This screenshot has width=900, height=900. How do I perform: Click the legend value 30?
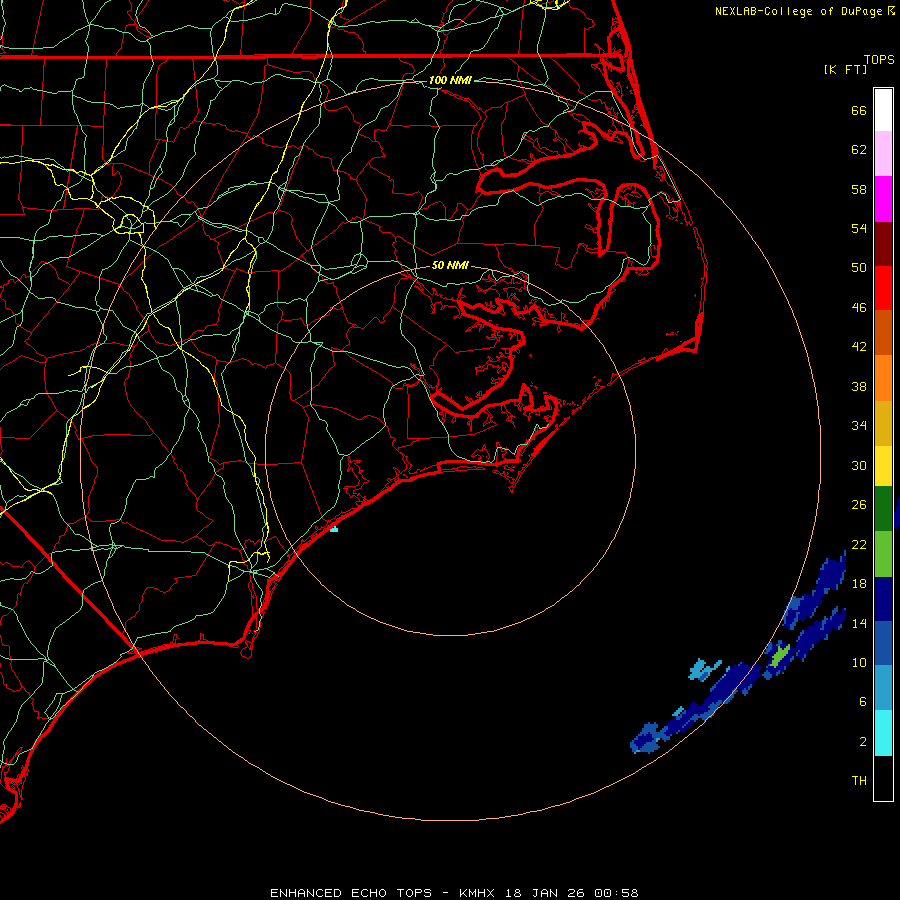click(x=859, y=465)
